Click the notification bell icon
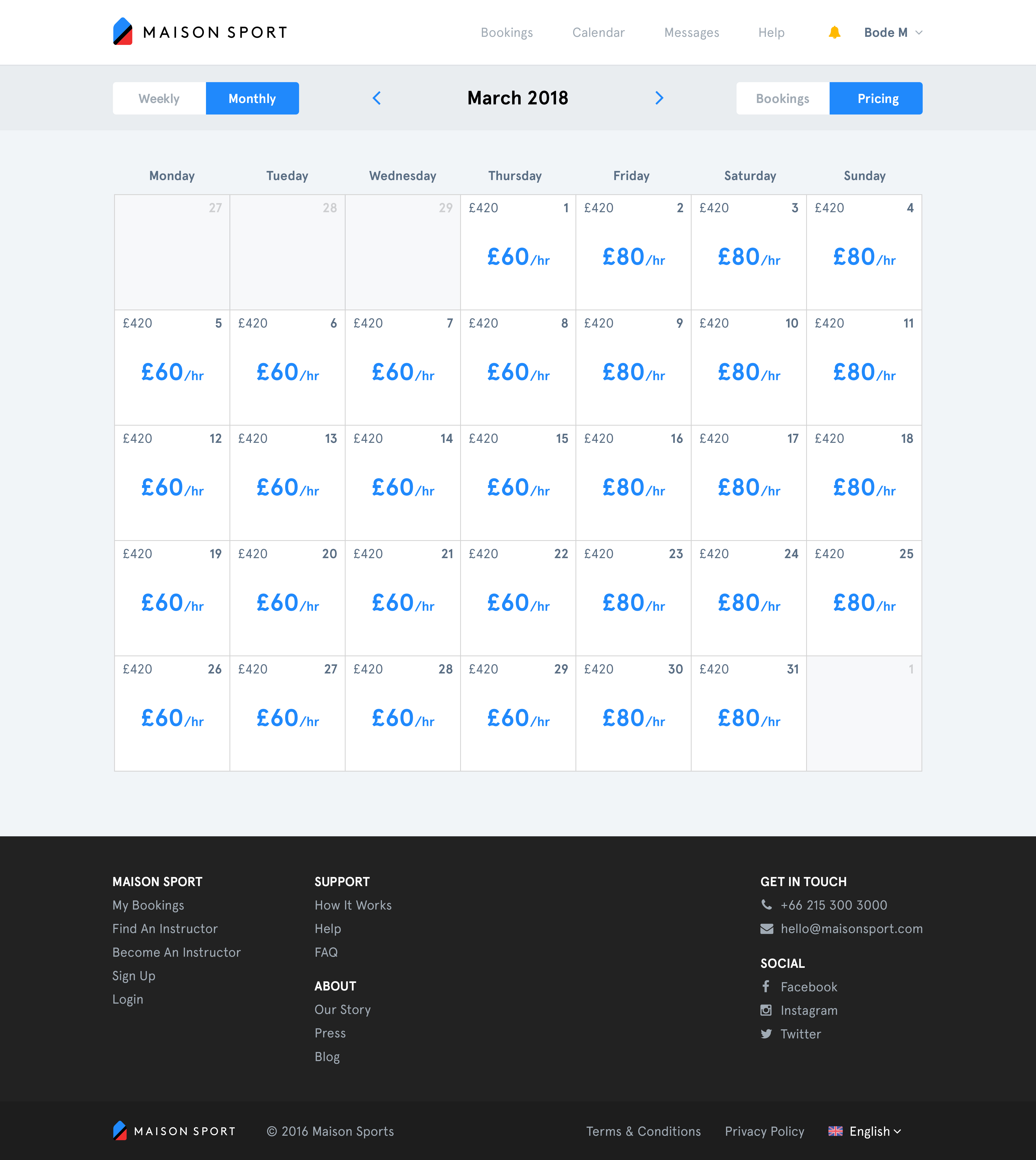 [x=834, y=32]
